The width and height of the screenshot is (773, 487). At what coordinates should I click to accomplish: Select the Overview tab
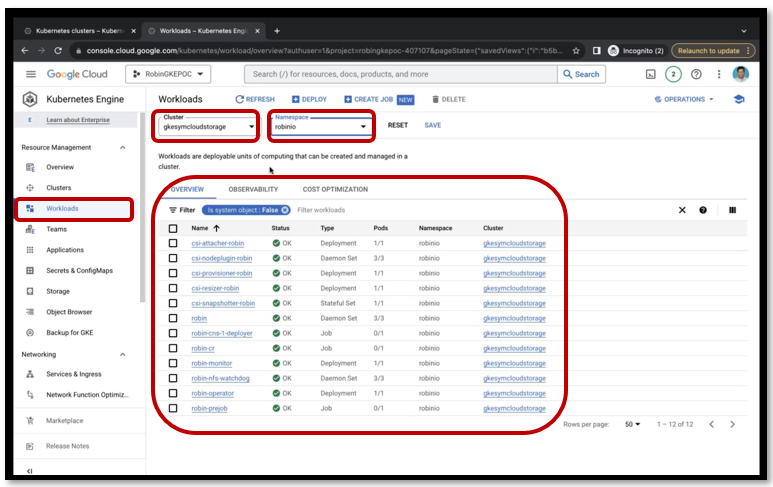pos(187,189)
